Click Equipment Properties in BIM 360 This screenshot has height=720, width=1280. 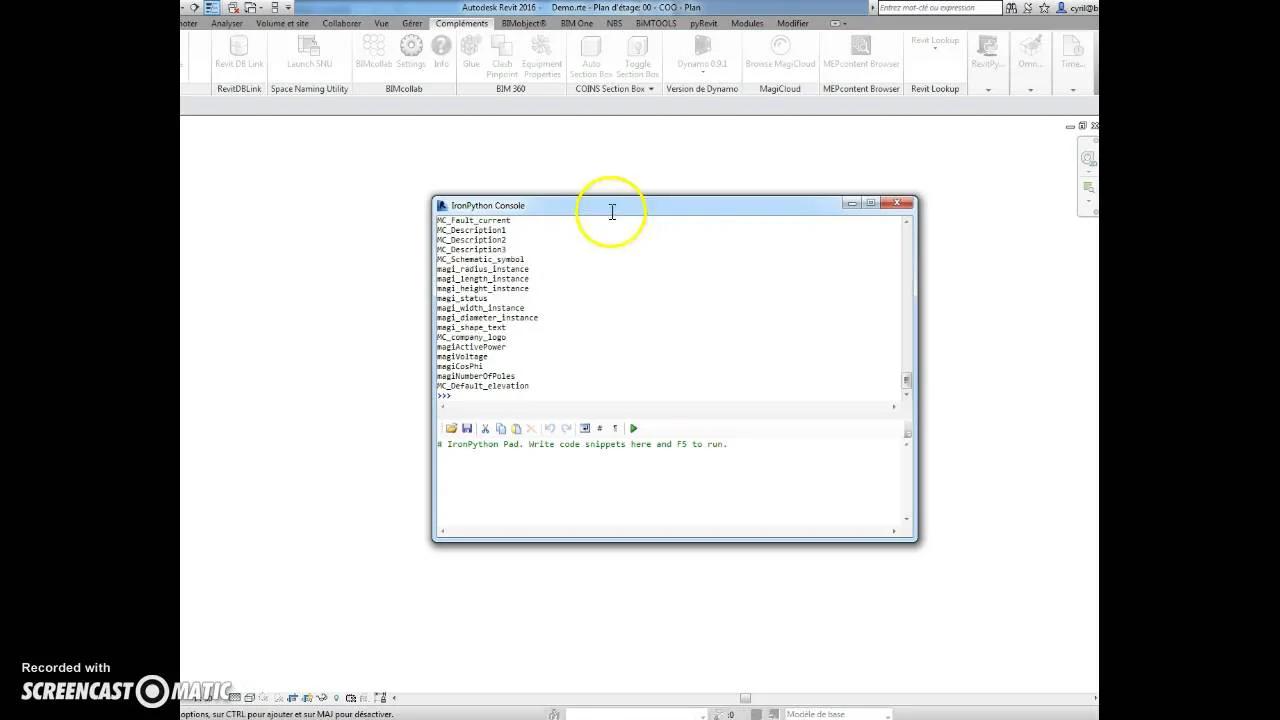click(542, 55)
